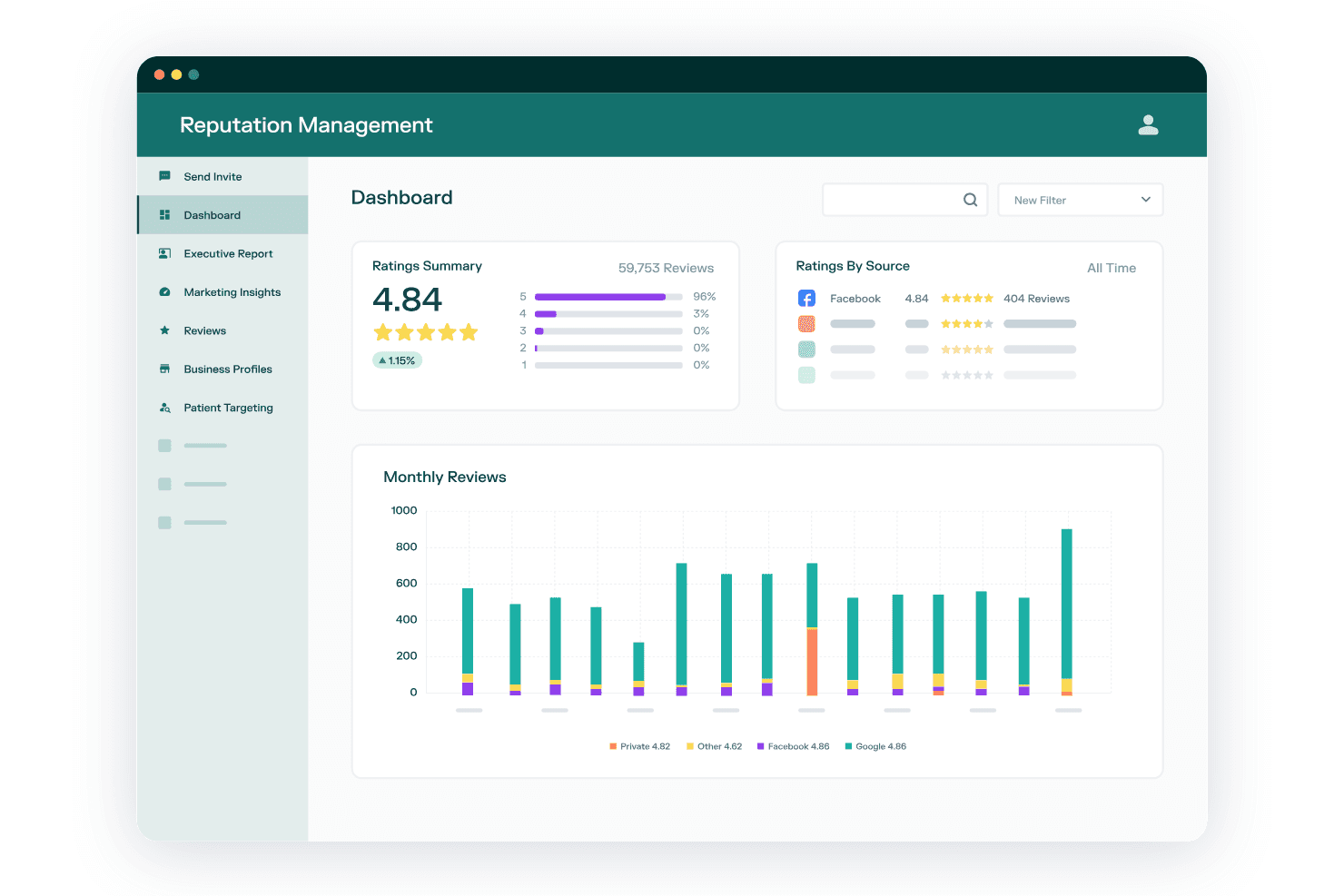Go to Patient Targeting

pyautogui.click(x=222, y=408)
